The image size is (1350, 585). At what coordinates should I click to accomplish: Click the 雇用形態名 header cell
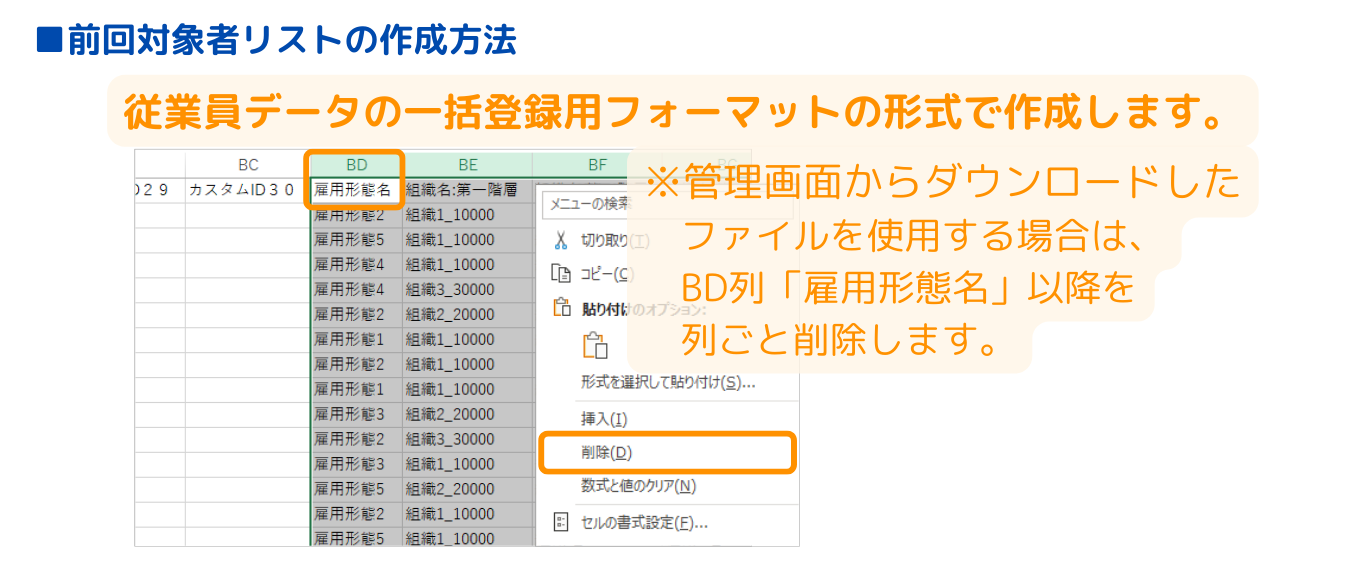pyautogui.click(x=356, y=189)
